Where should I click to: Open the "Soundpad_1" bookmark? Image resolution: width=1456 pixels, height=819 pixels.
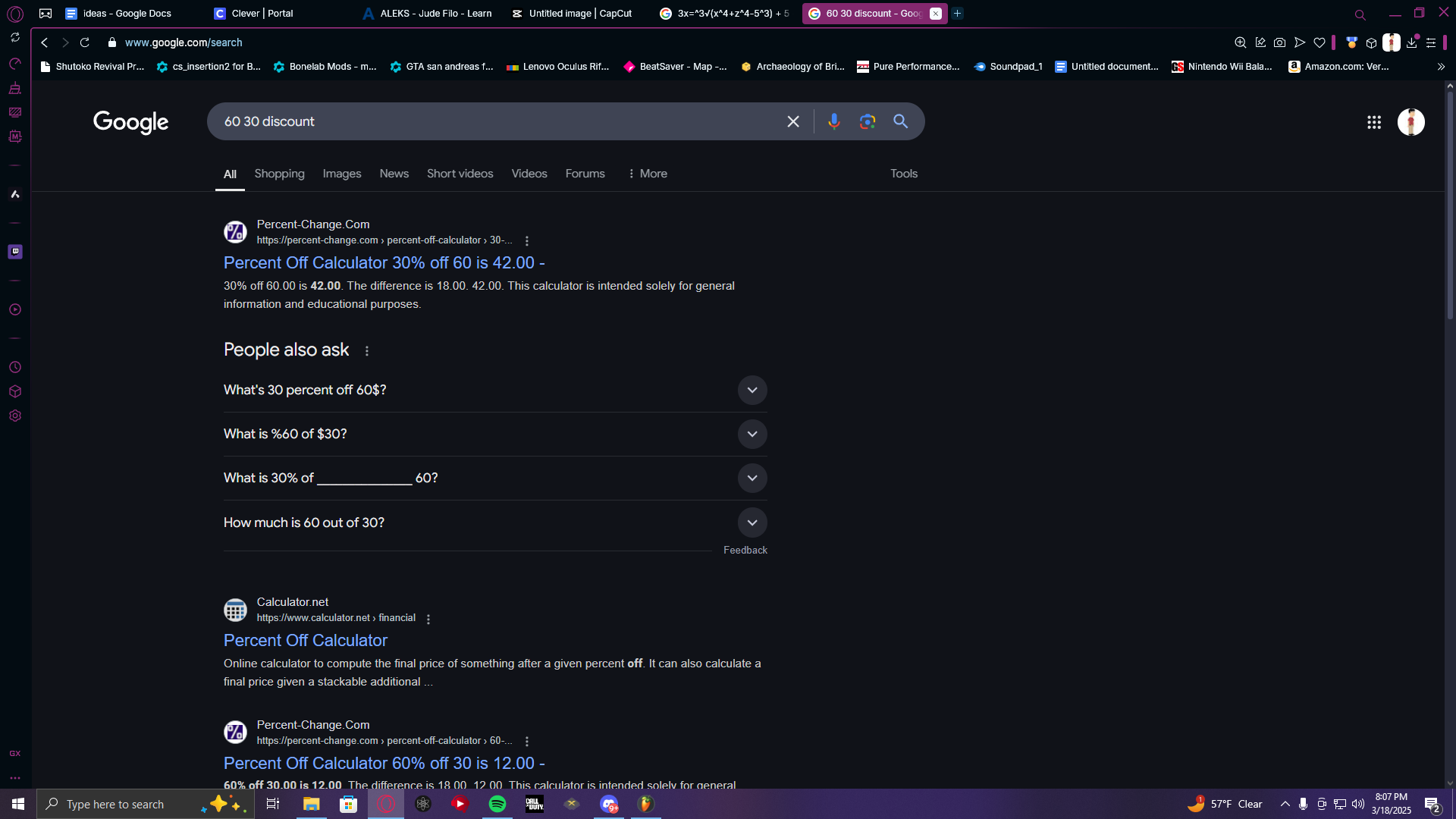click(1009, 67)
